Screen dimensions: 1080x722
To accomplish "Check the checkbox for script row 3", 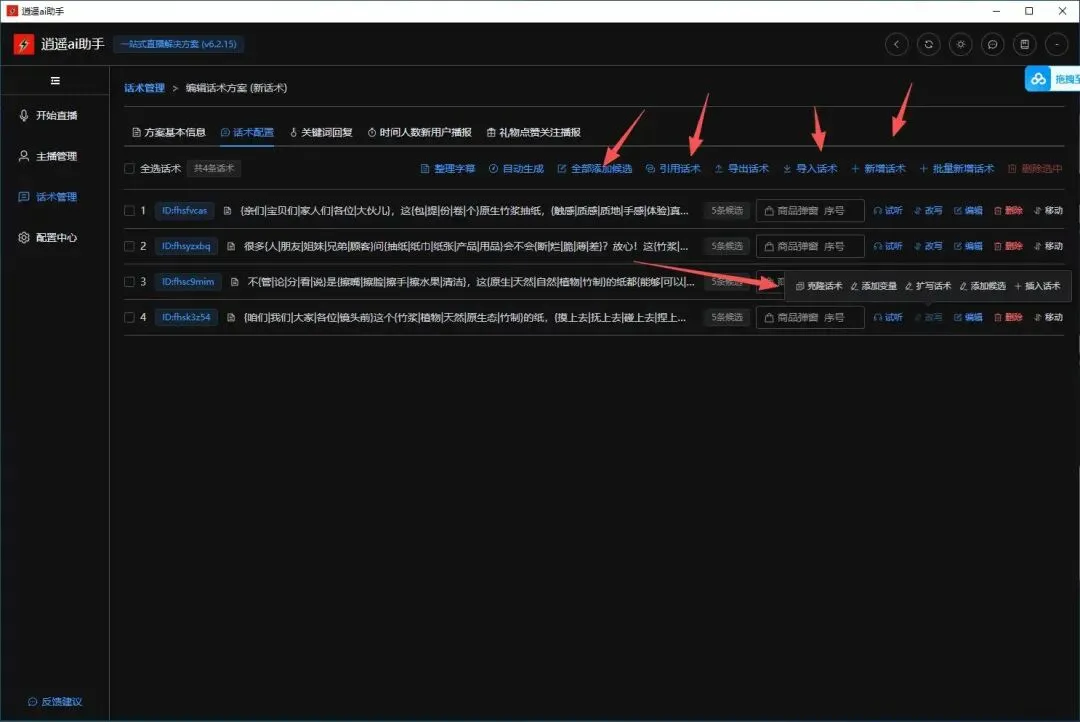I will point(129,282).
